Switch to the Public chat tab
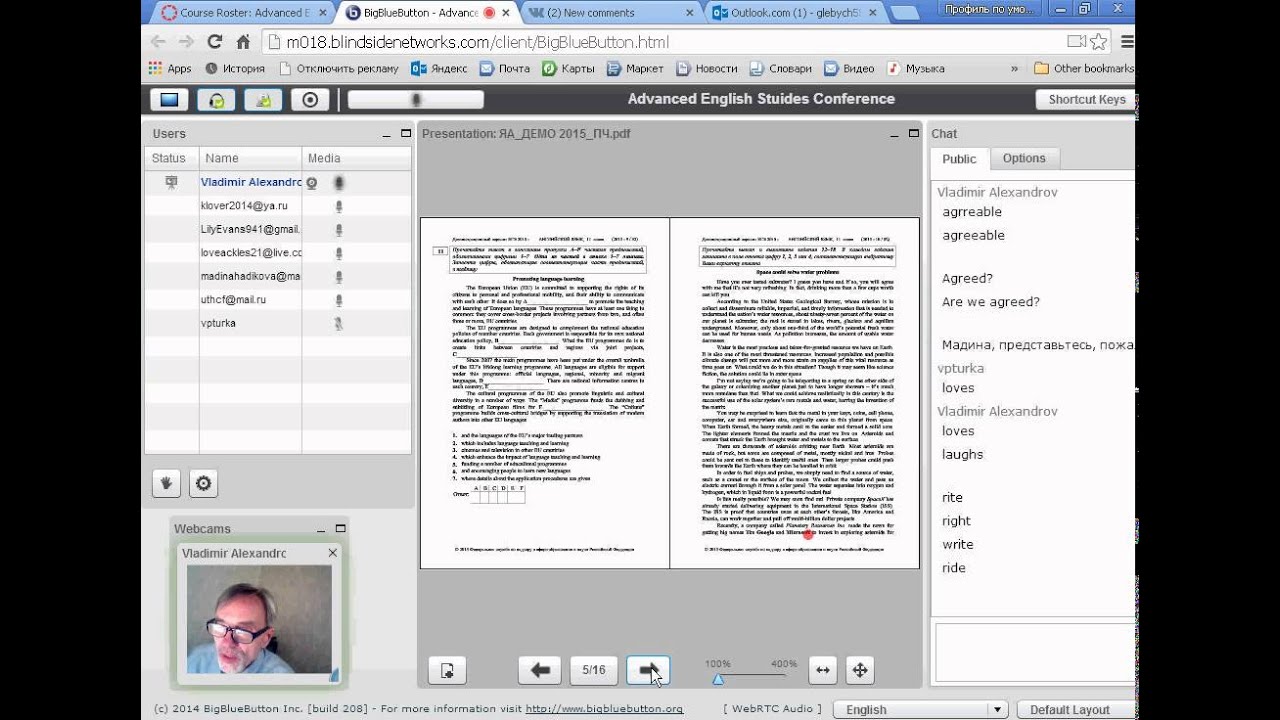Viewport: 1280px width, 720px height. pyautogui.click(x=959, y=159)
